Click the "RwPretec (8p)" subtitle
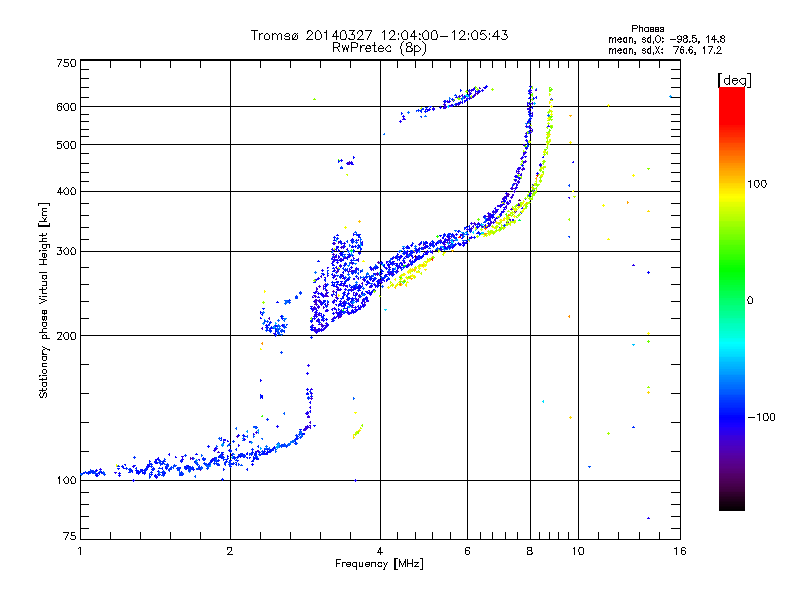 tap(379, 48)
